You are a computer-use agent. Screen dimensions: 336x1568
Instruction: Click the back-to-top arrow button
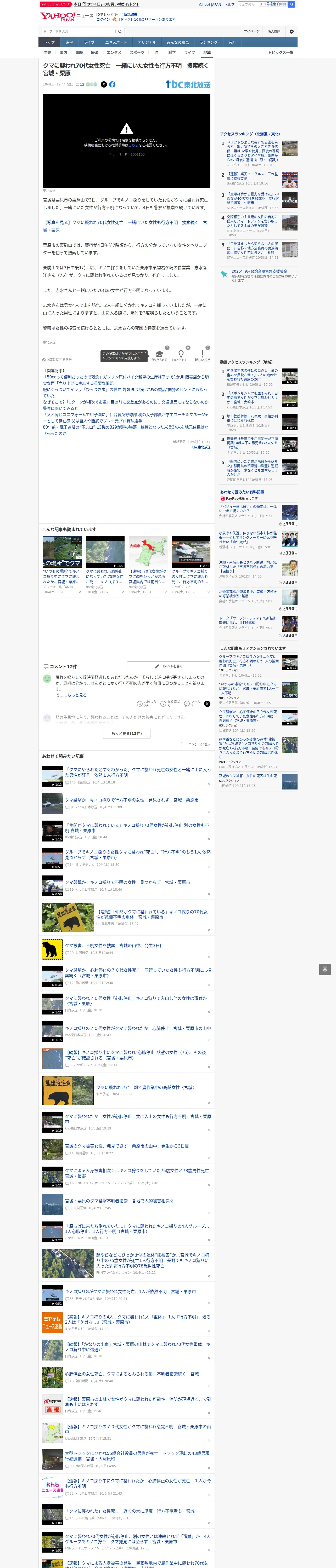[325, 970]
